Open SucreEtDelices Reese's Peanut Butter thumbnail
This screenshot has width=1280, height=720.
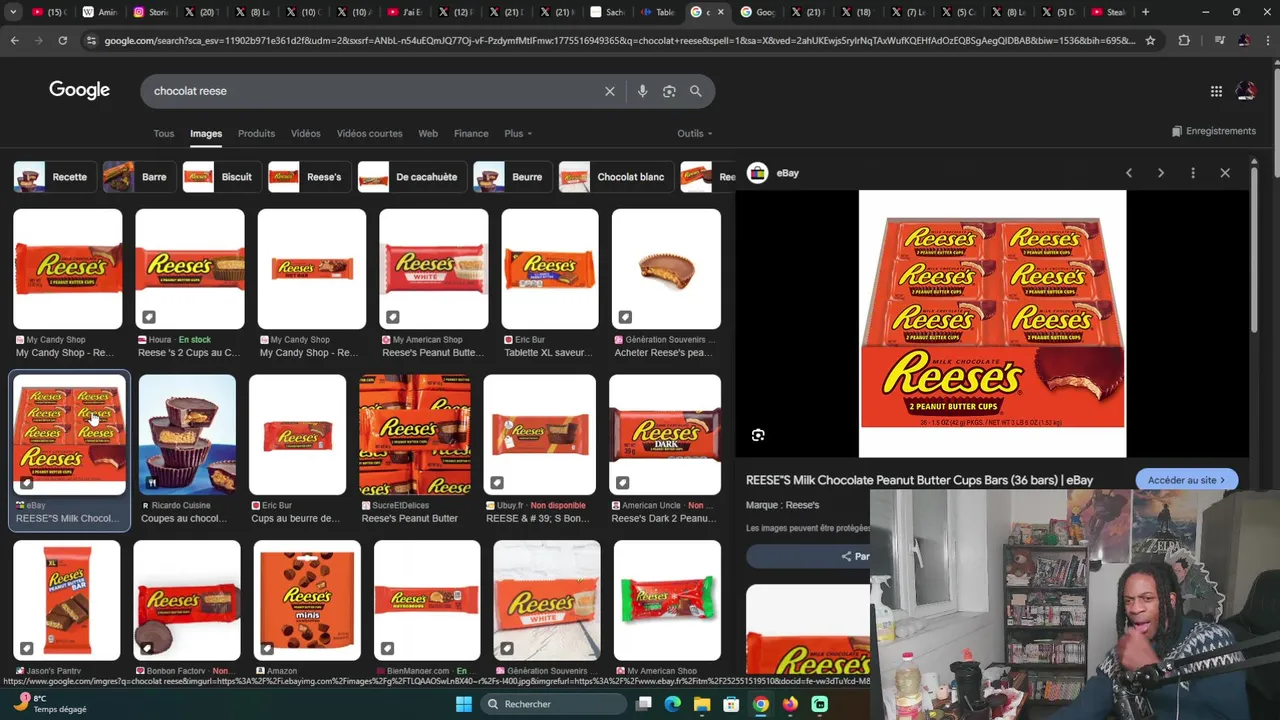415,435
